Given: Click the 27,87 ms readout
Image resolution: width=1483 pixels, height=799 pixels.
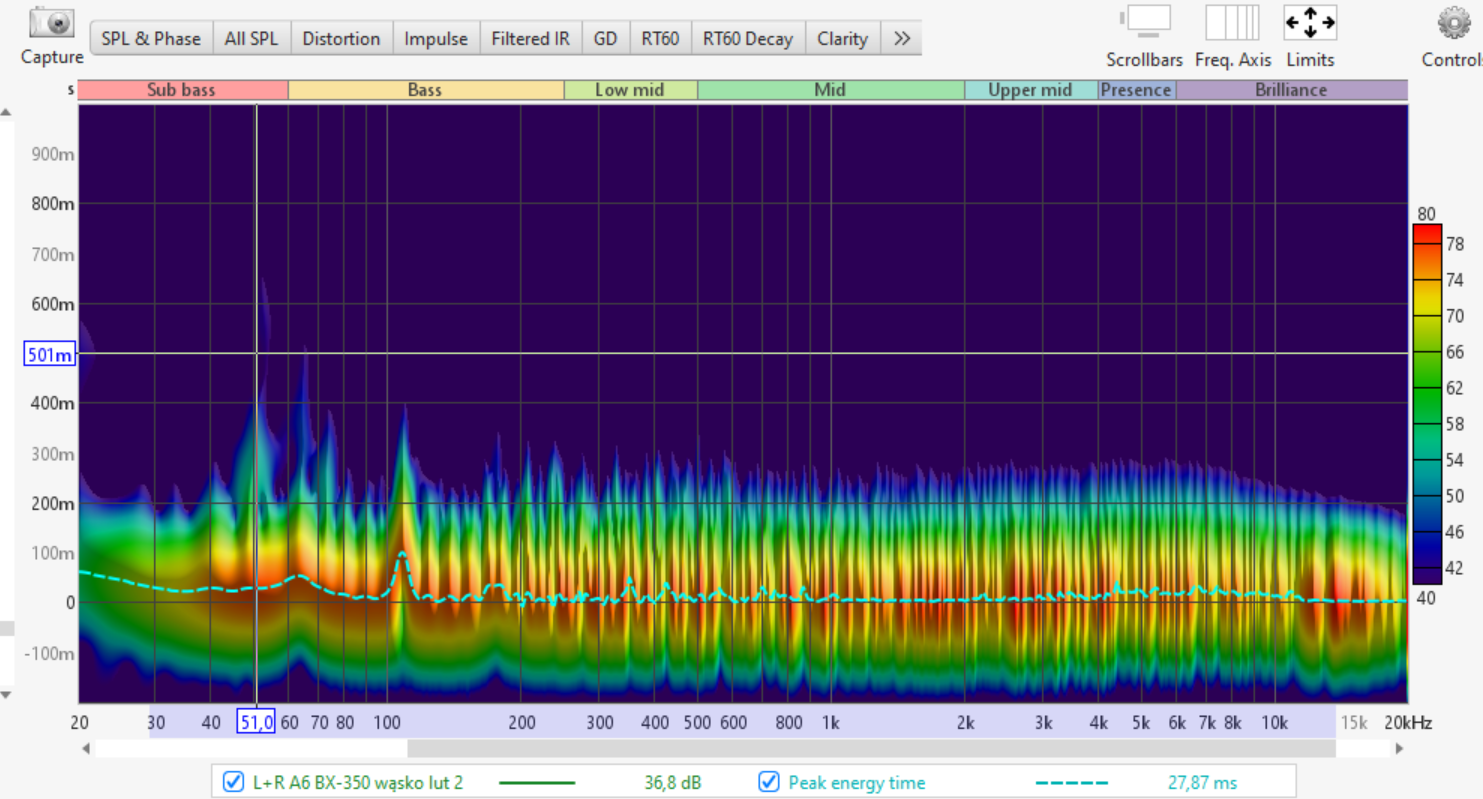Looking at the screenshot, I should (x=1203, y=783).
